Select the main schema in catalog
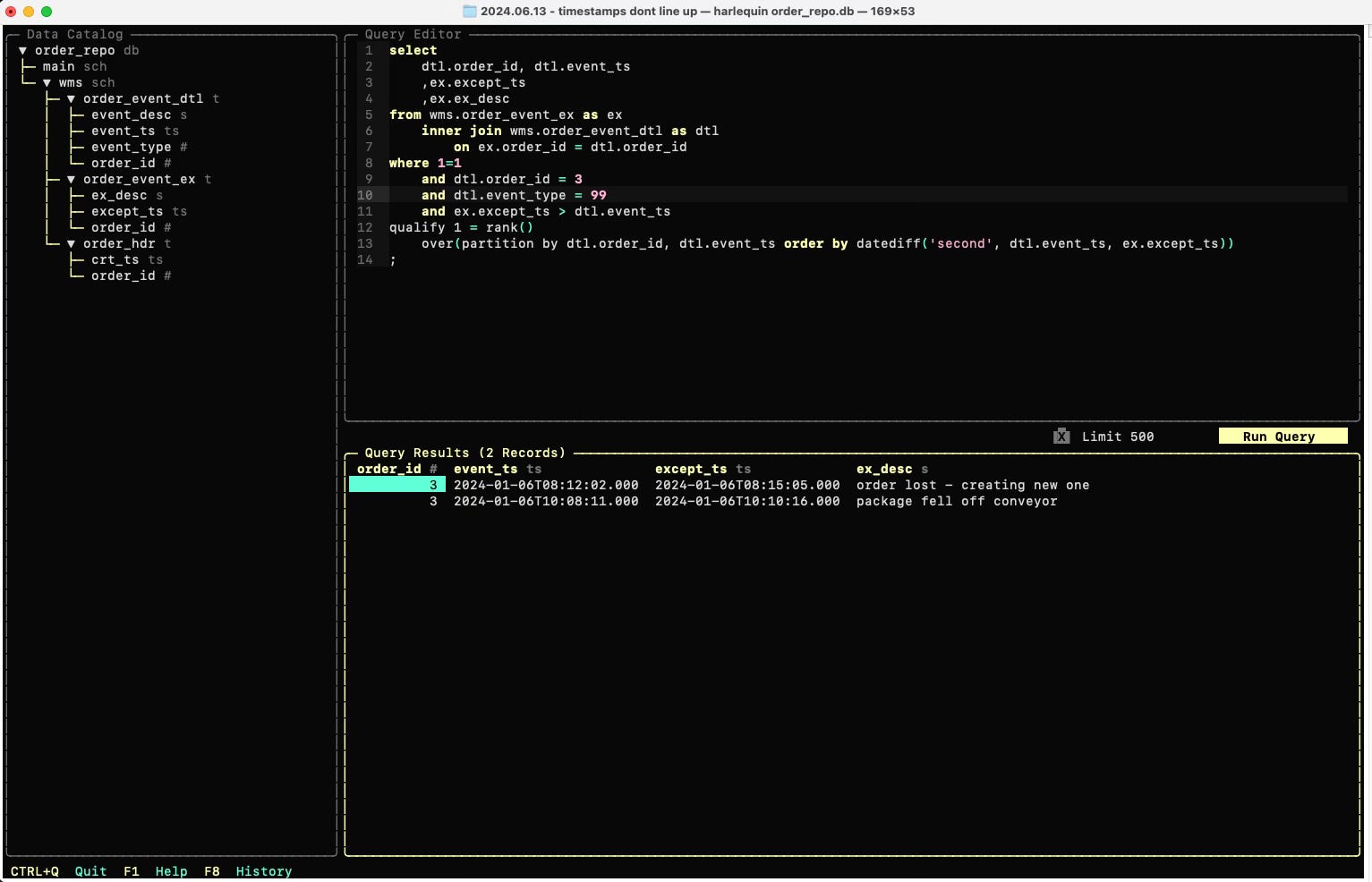The image size is (1372, 882). 74,67
